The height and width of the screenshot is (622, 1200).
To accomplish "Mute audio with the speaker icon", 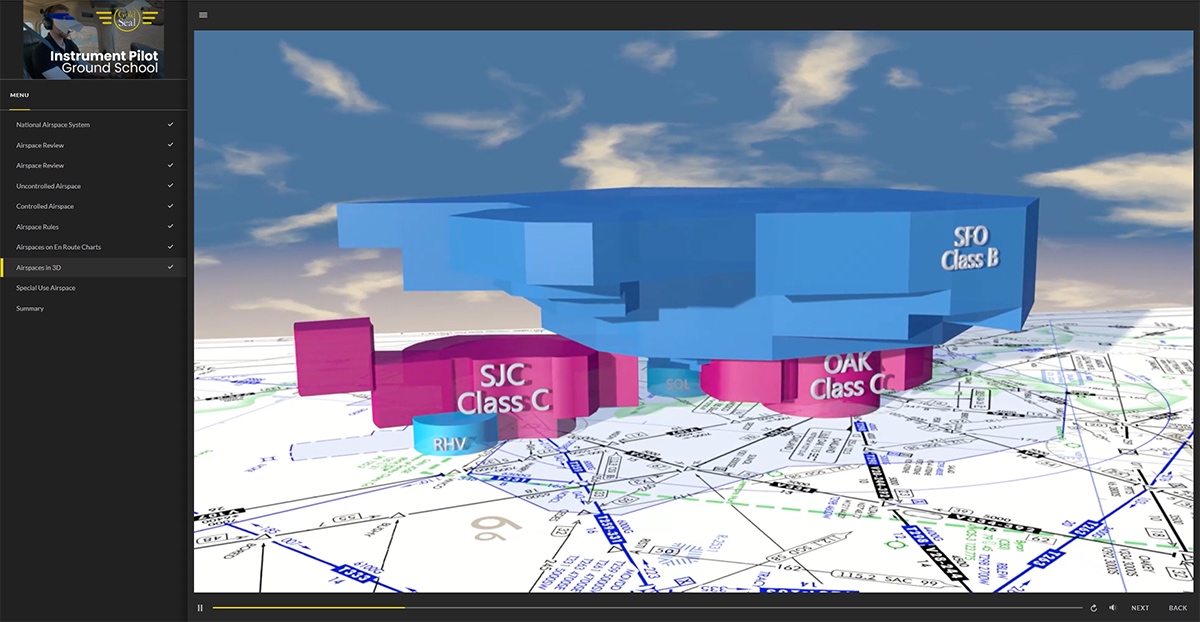I will (1112, 608).
